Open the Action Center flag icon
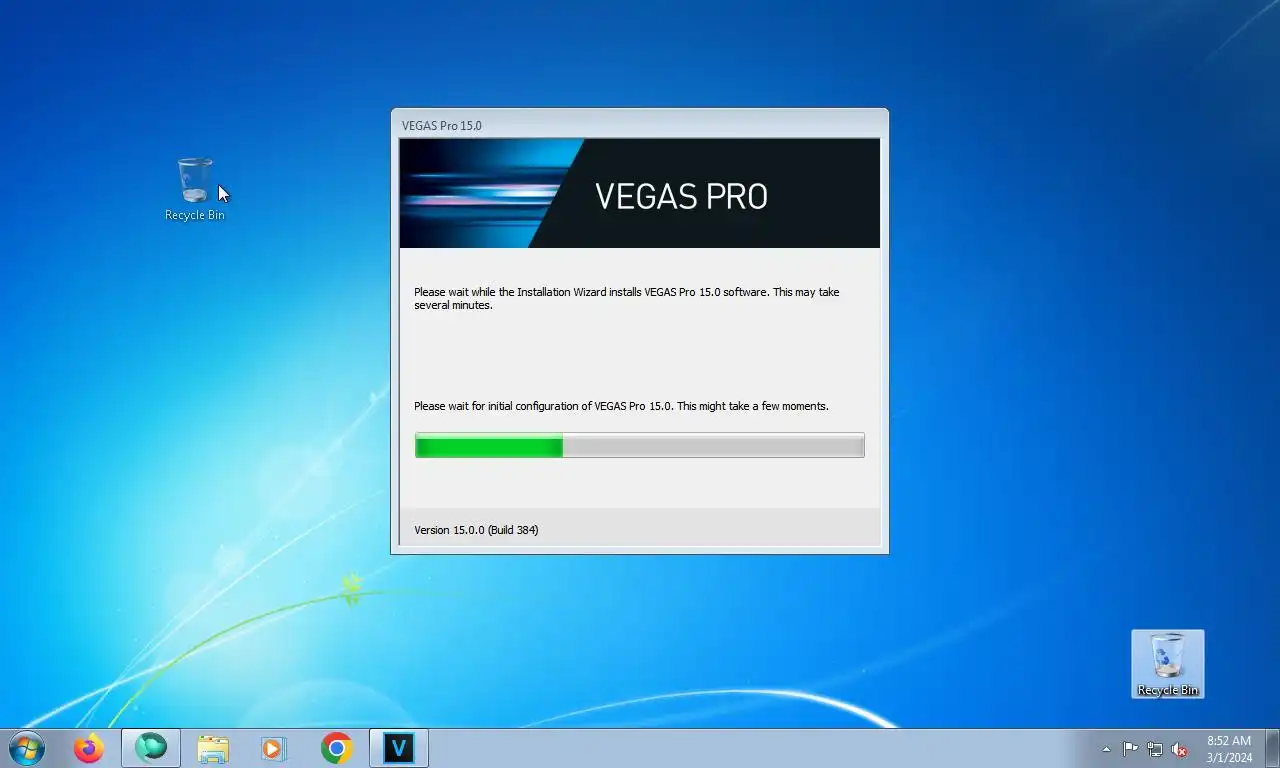The width and height of the screenshot is (1280, 768). coord(1130,749)
